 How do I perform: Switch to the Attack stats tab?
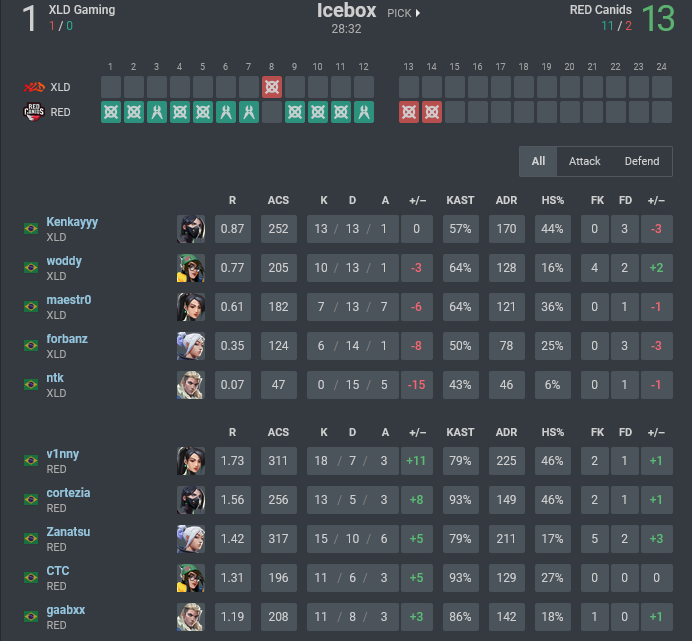584,161
